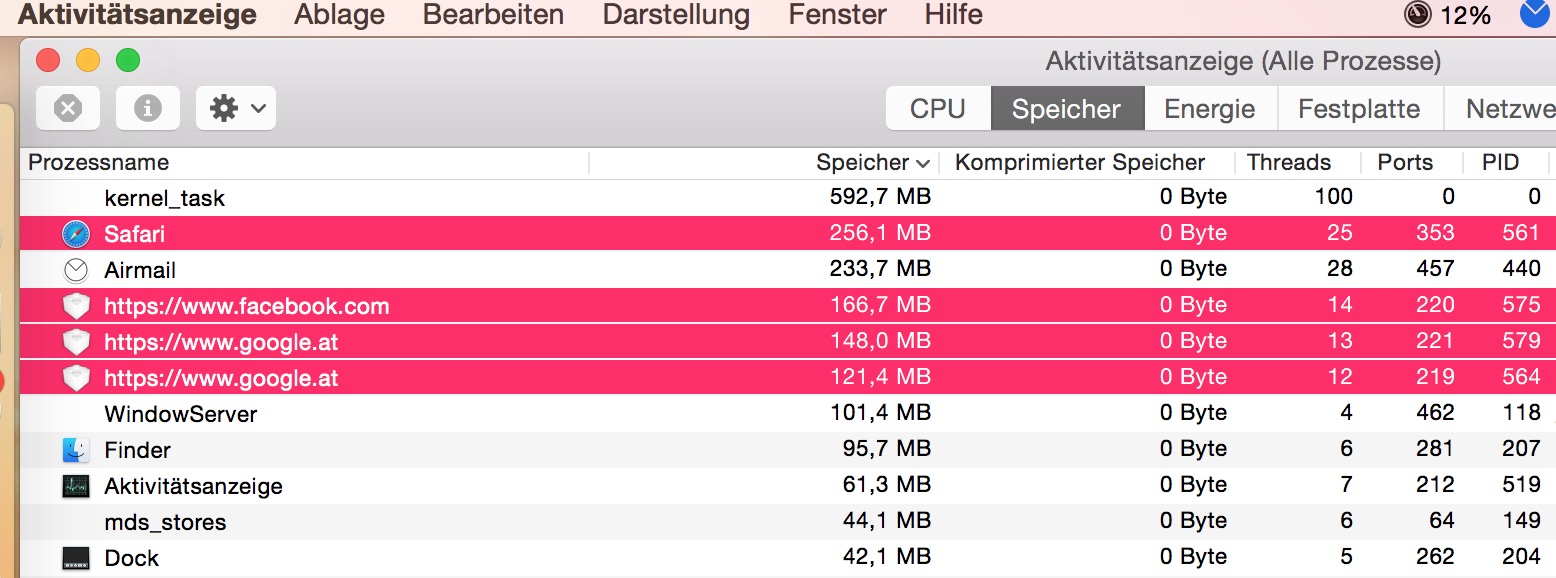Switch to the CPU tab
Image resolution: width=1556 pixels, height=578 pixels.
click(x=938, y=109)
